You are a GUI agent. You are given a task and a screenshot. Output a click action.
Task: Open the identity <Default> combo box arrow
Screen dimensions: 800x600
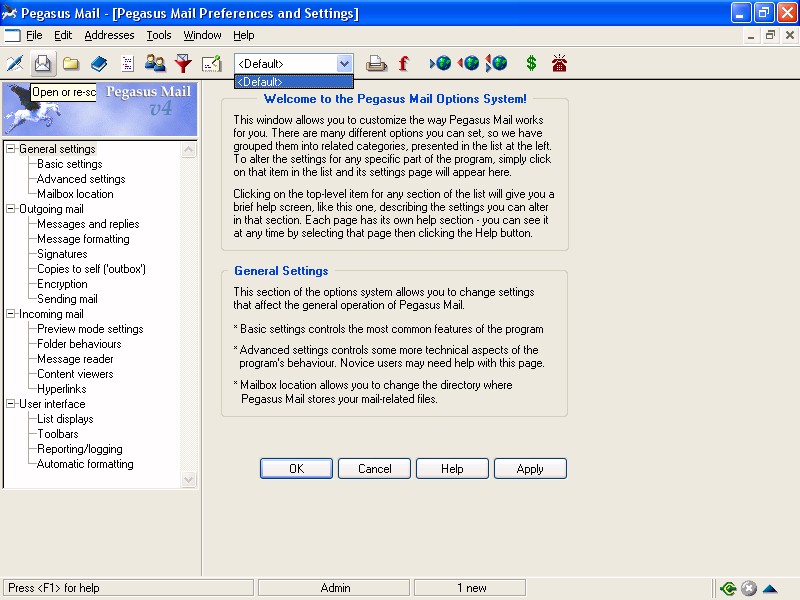pos(345,64)
